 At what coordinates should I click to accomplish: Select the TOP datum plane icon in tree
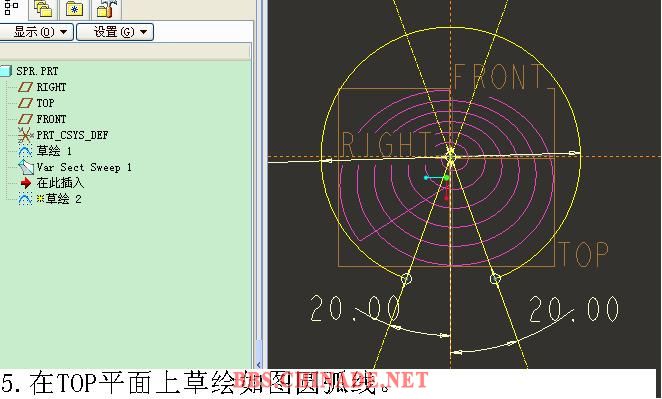25,103
